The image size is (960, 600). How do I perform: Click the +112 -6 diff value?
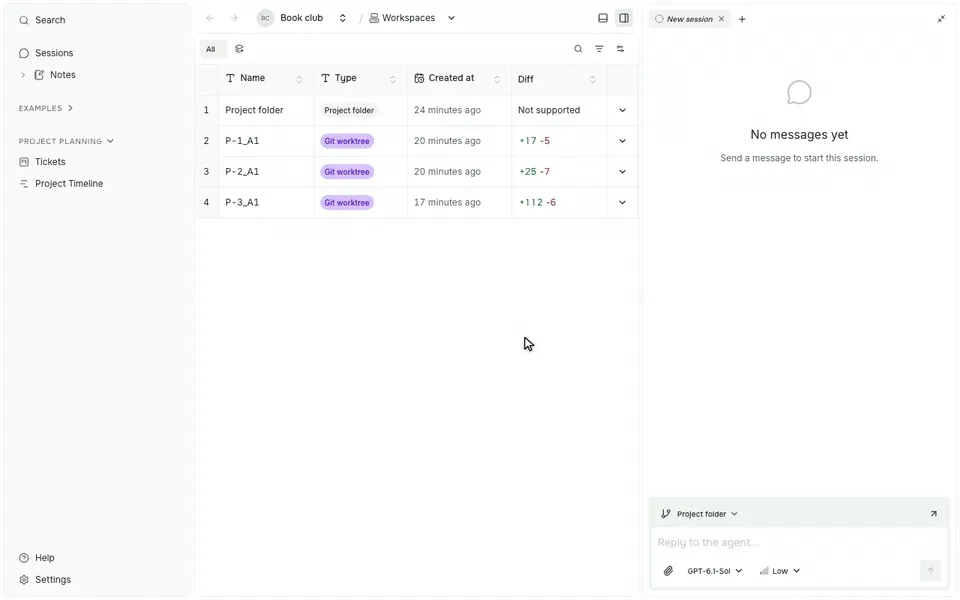click(538, 203)
